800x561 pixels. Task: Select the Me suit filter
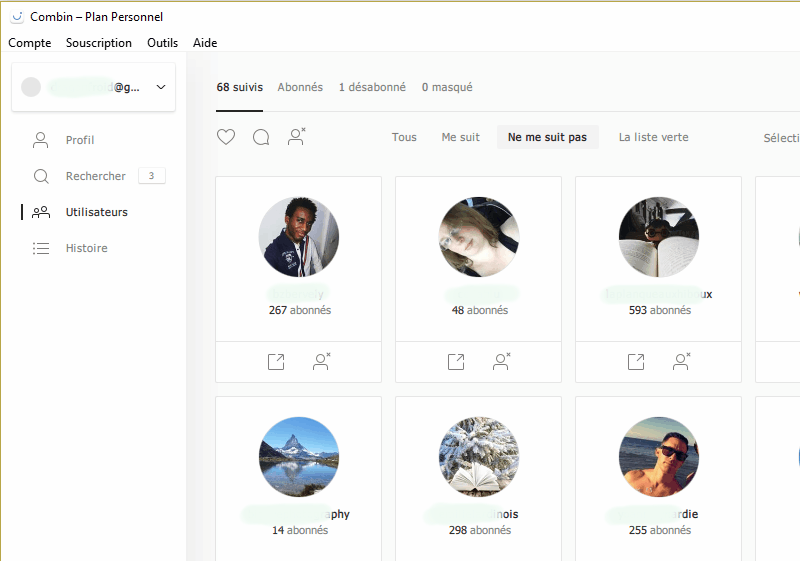pos(461,137)
